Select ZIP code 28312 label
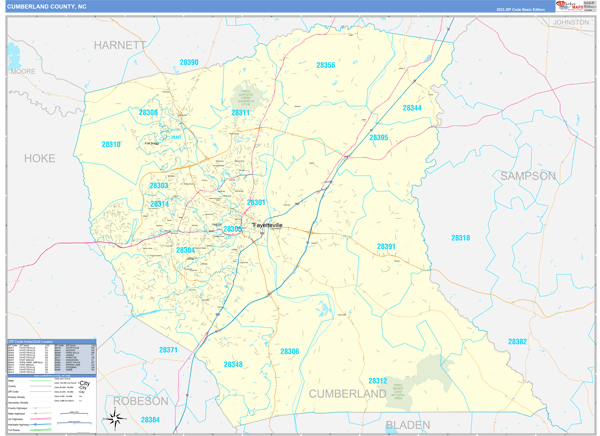This screenshot has height=436, width=600. click(x=378, y=381)
